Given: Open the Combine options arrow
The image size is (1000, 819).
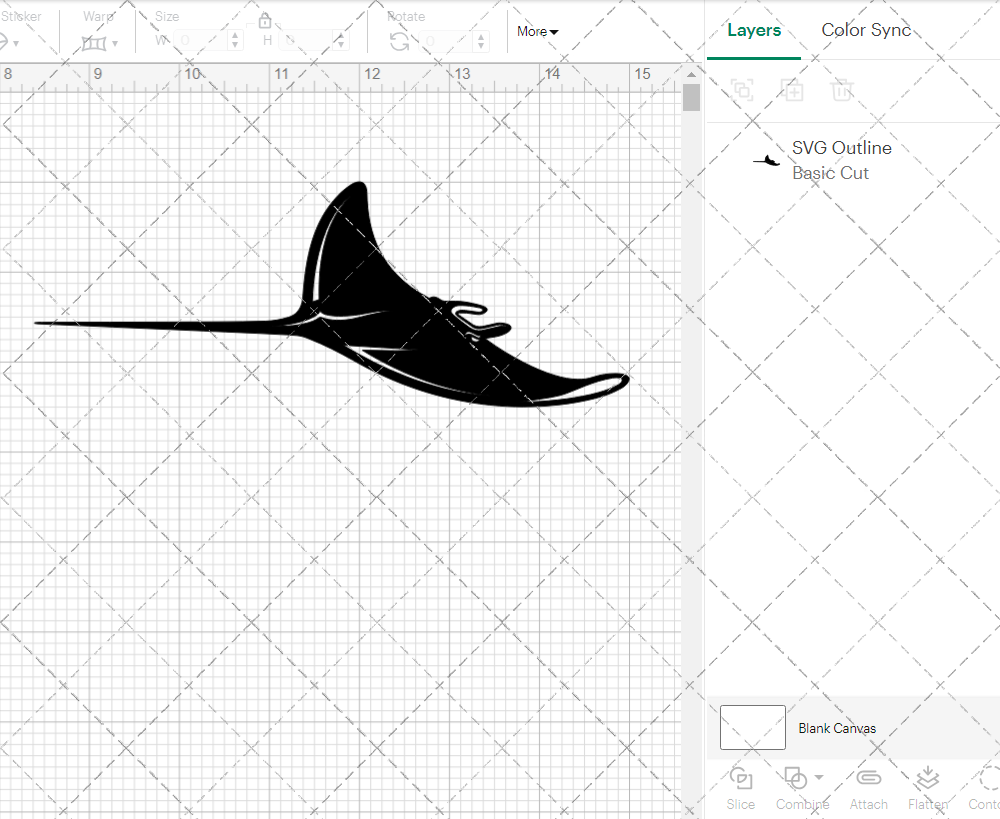Looking at the screenshot, I should click(818, 778).
